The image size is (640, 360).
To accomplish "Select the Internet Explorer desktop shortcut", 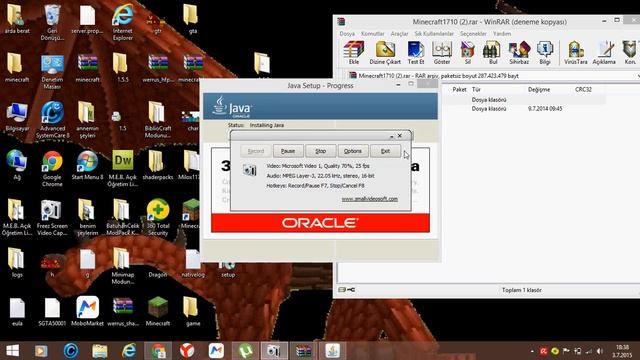I will pyautogui.click(x=122, y=22).
